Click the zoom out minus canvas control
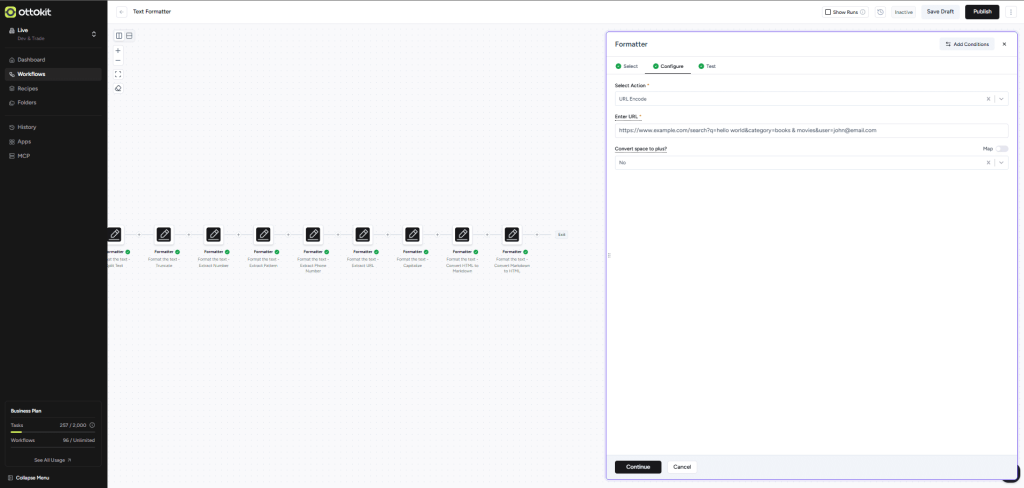 pos(118,61)
